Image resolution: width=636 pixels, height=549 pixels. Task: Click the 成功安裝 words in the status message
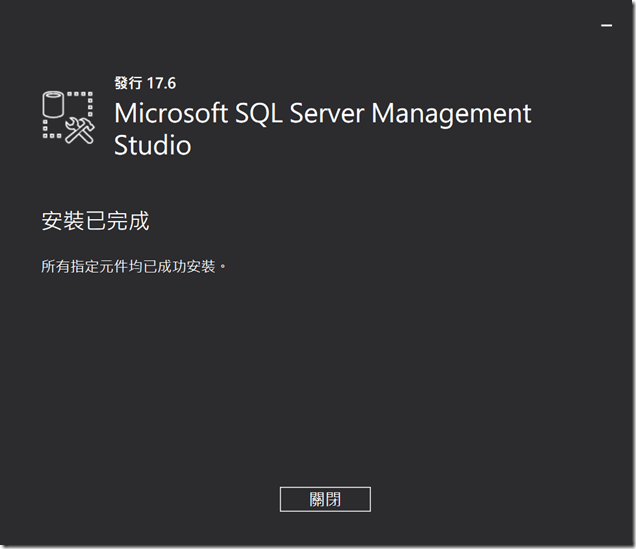tap(186, 267)
